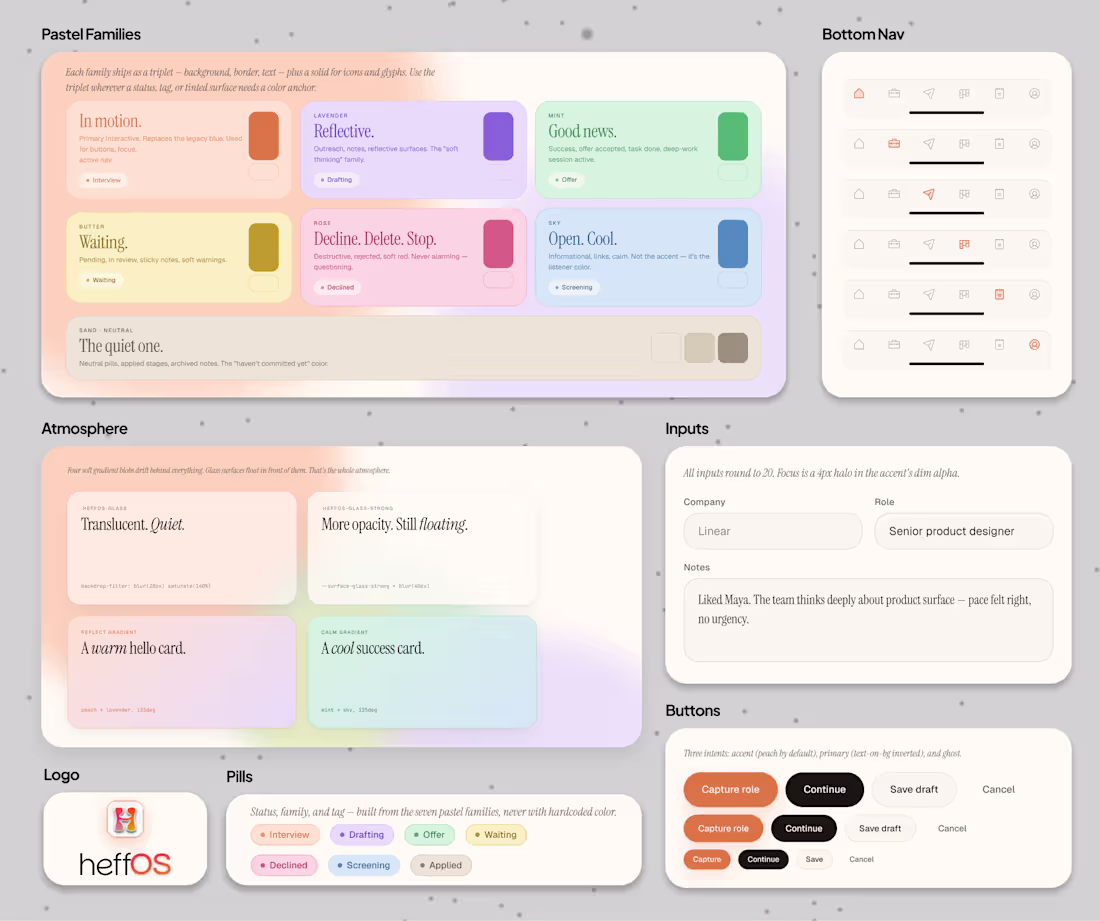Click the medium-sized Continue button

point(803,828)
